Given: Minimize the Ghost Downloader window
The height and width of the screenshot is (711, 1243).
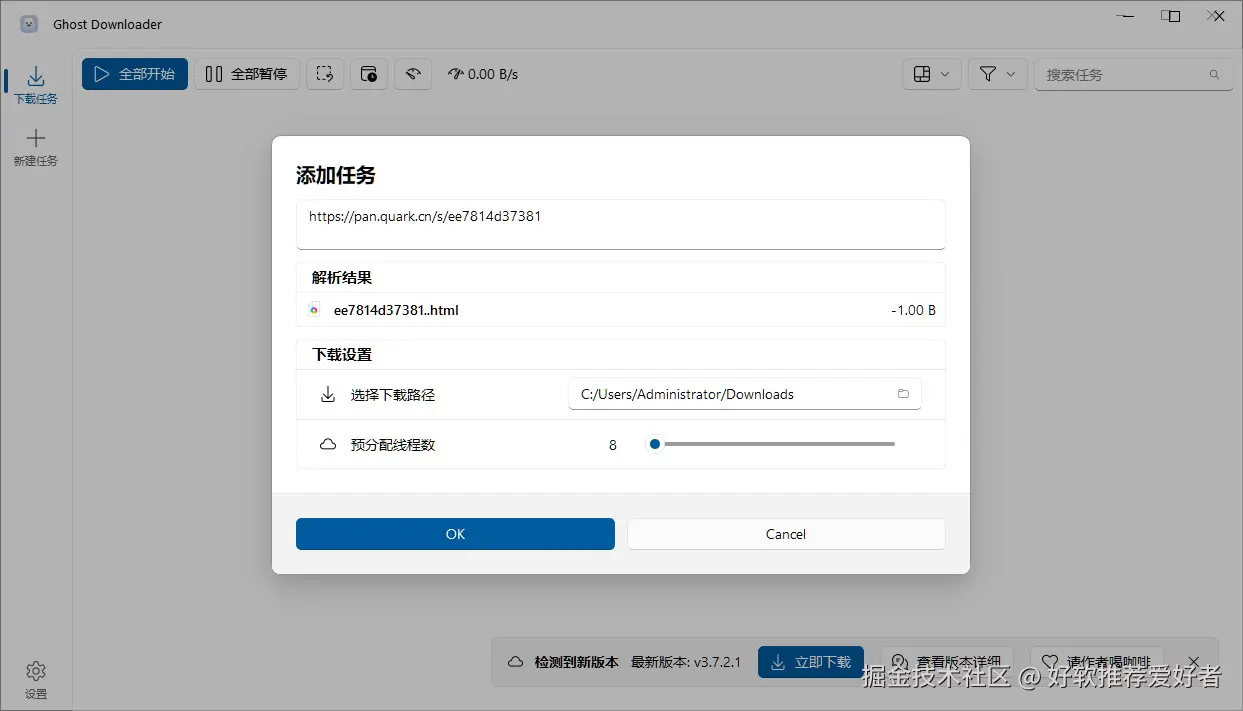Looking at the screenshot, I should [1124, 16].
